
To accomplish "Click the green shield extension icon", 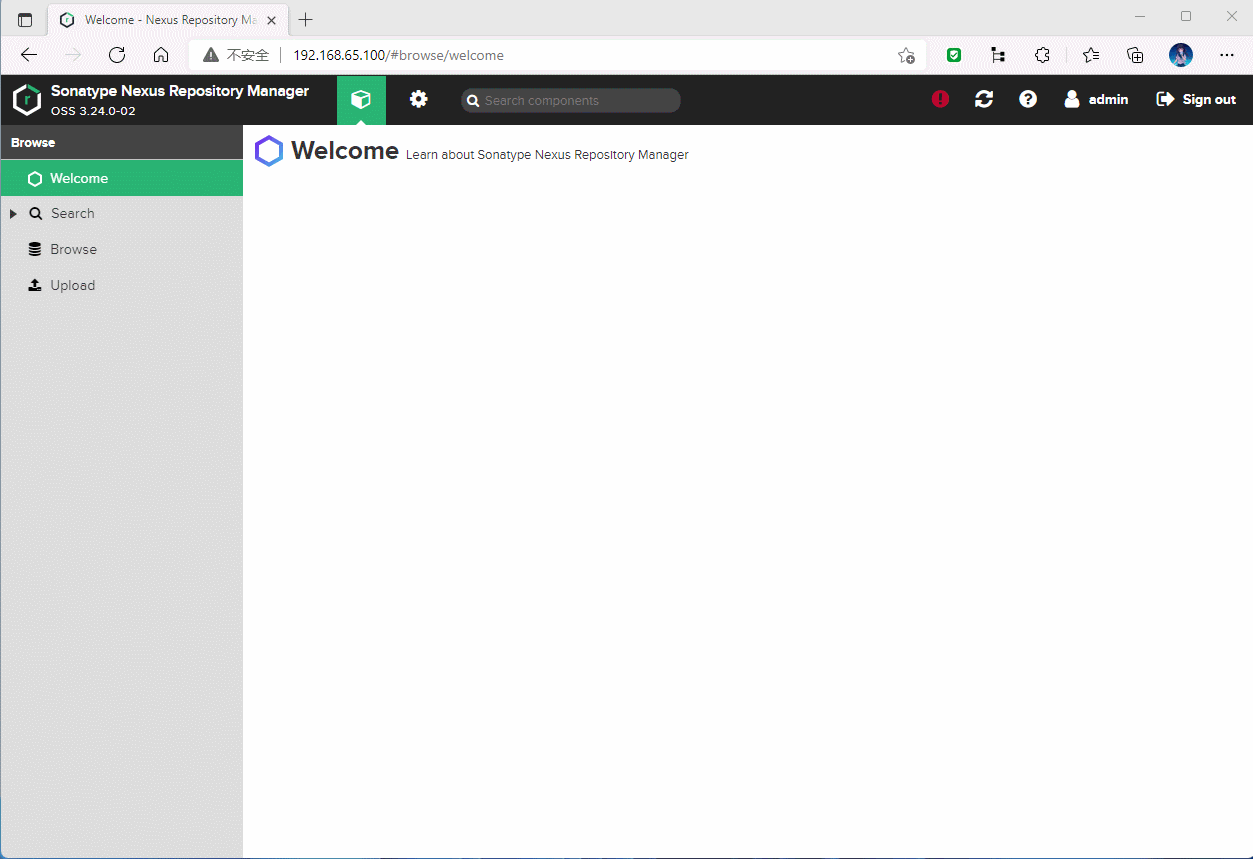I will 954,55.
